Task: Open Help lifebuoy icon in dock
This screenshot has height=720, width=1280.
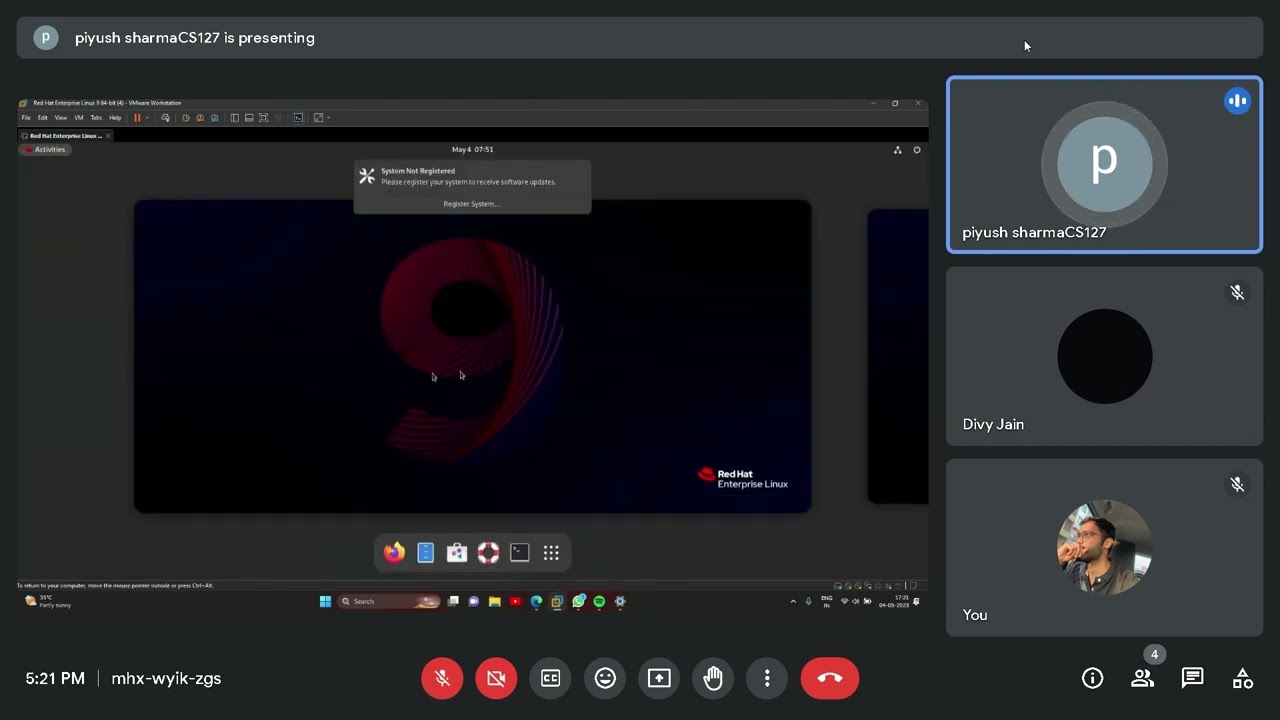Action: (x=488, y=552)
